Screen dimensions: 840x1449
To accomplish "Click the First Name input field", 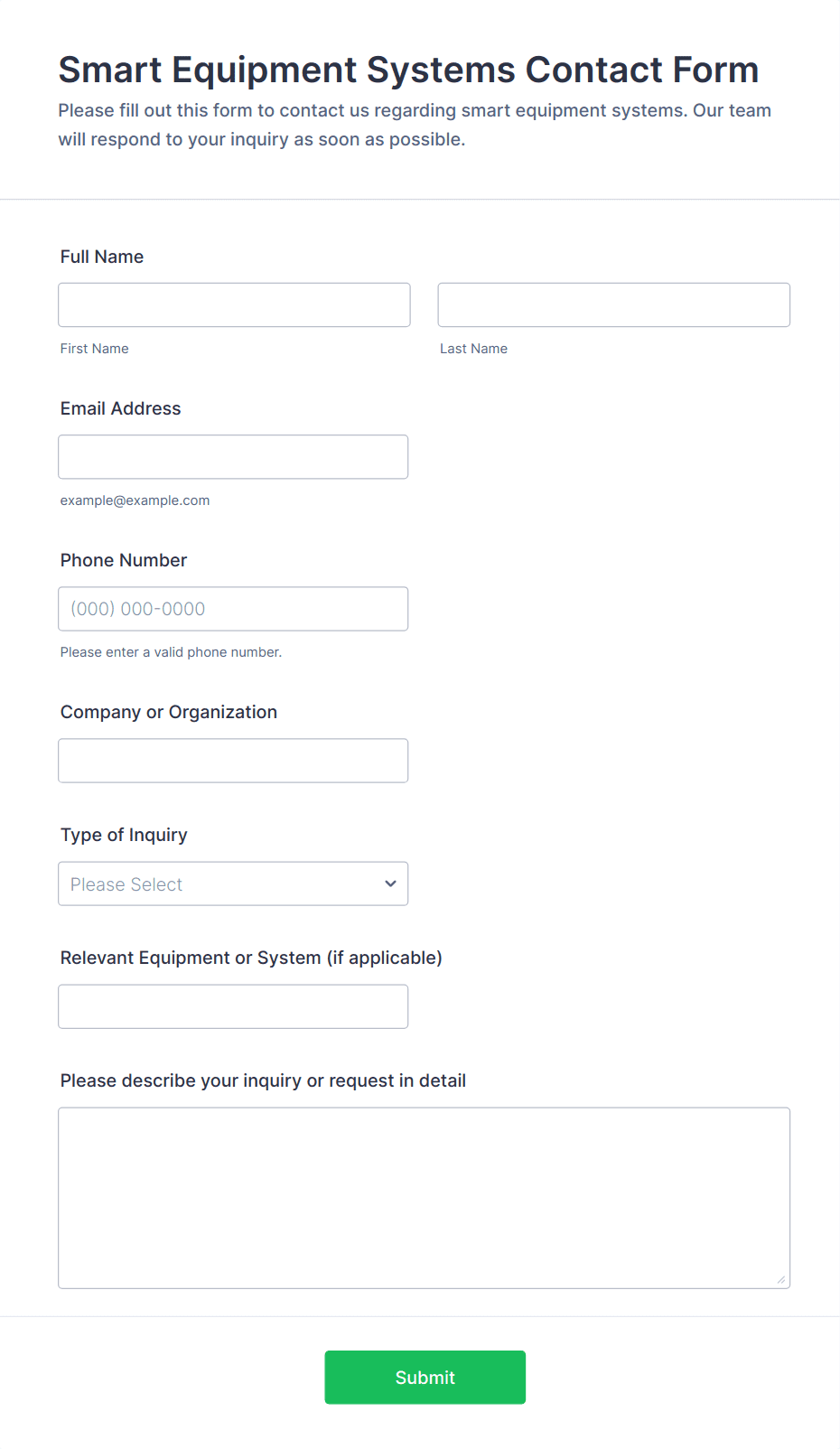I will pyautogui.click(x=234, y=305).
